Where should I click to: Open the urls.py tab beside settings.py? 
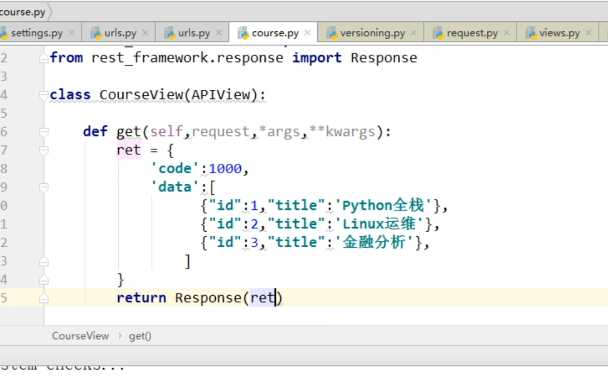(x=120, y=33)
